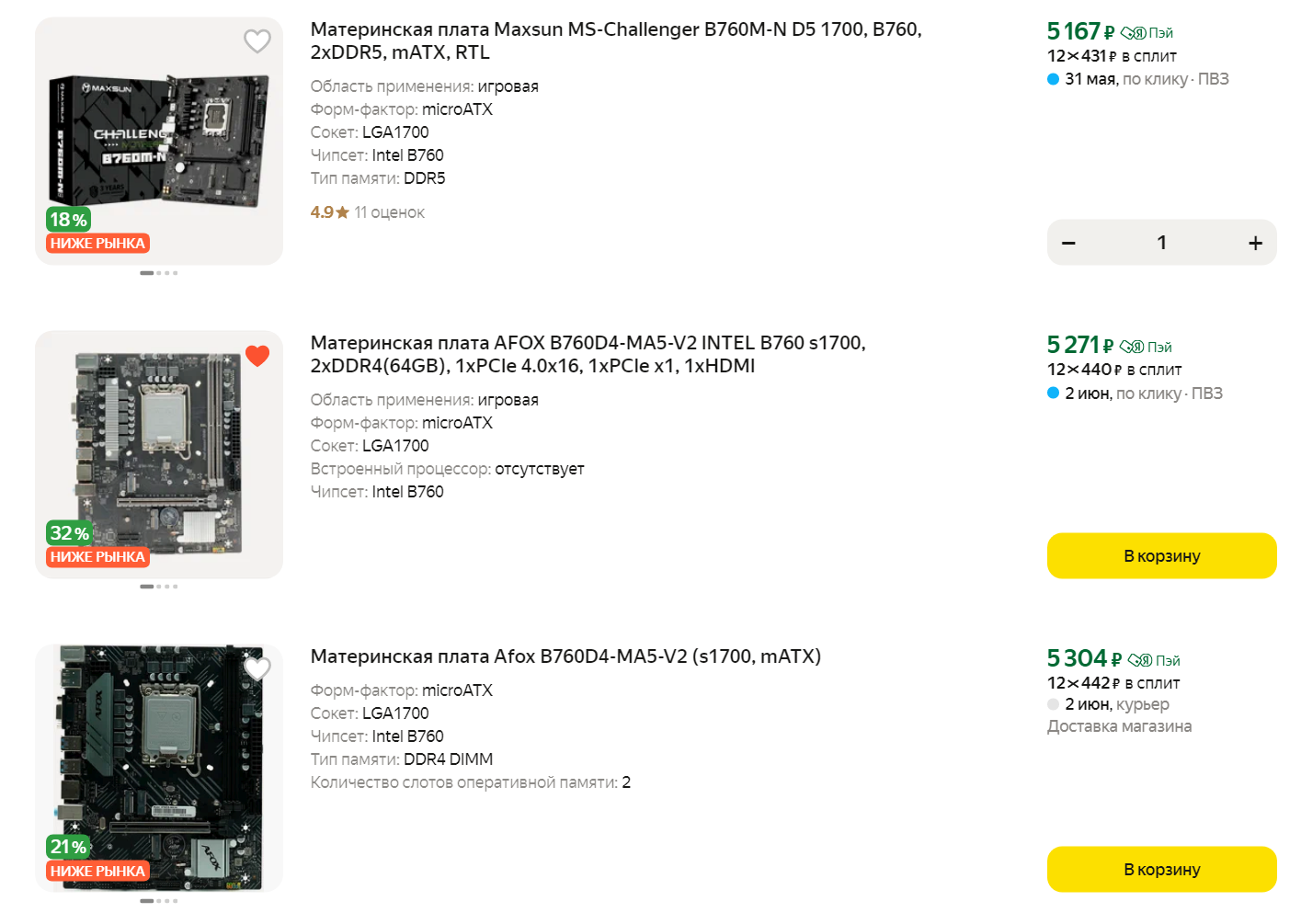Click the 18% НИЖЕ РЫНКА discount badge
The image size is (1301, 924).
pyautogui.click(x=97, y=232)
